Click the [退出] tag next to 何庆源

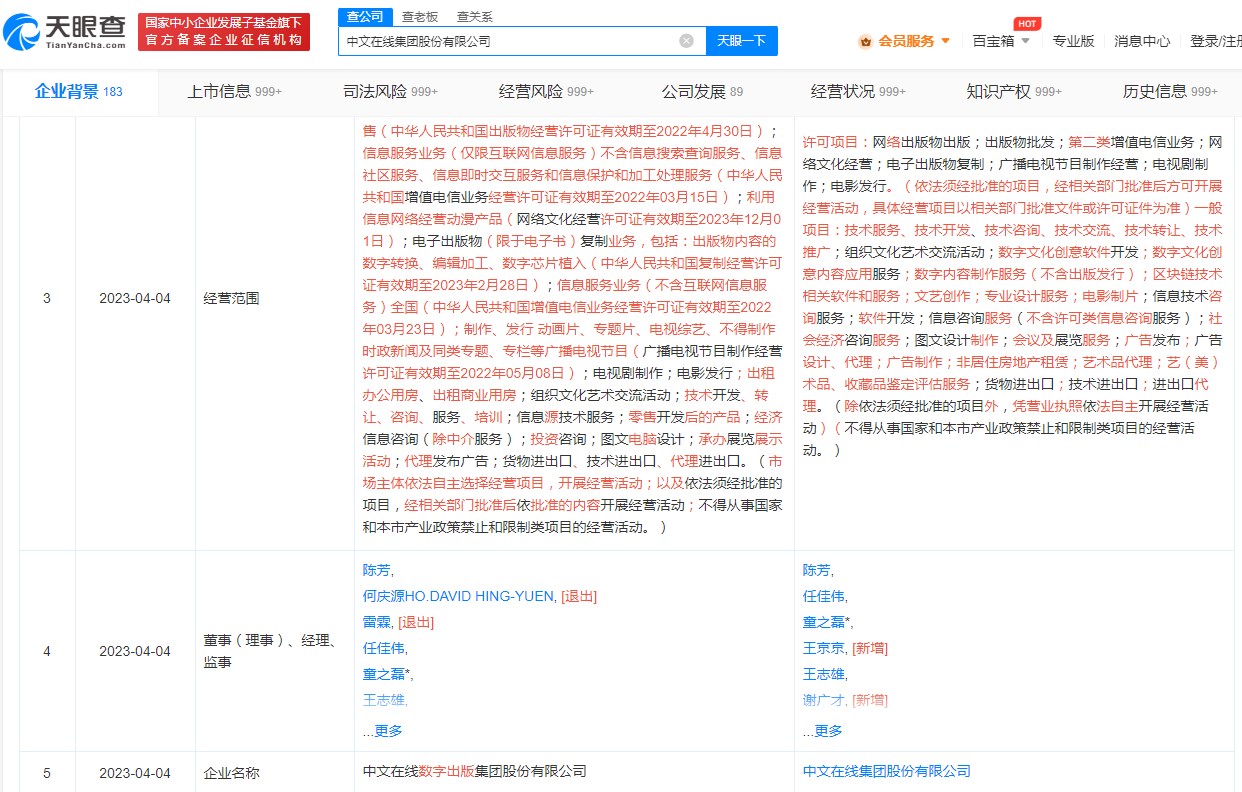tap(579, 597)
